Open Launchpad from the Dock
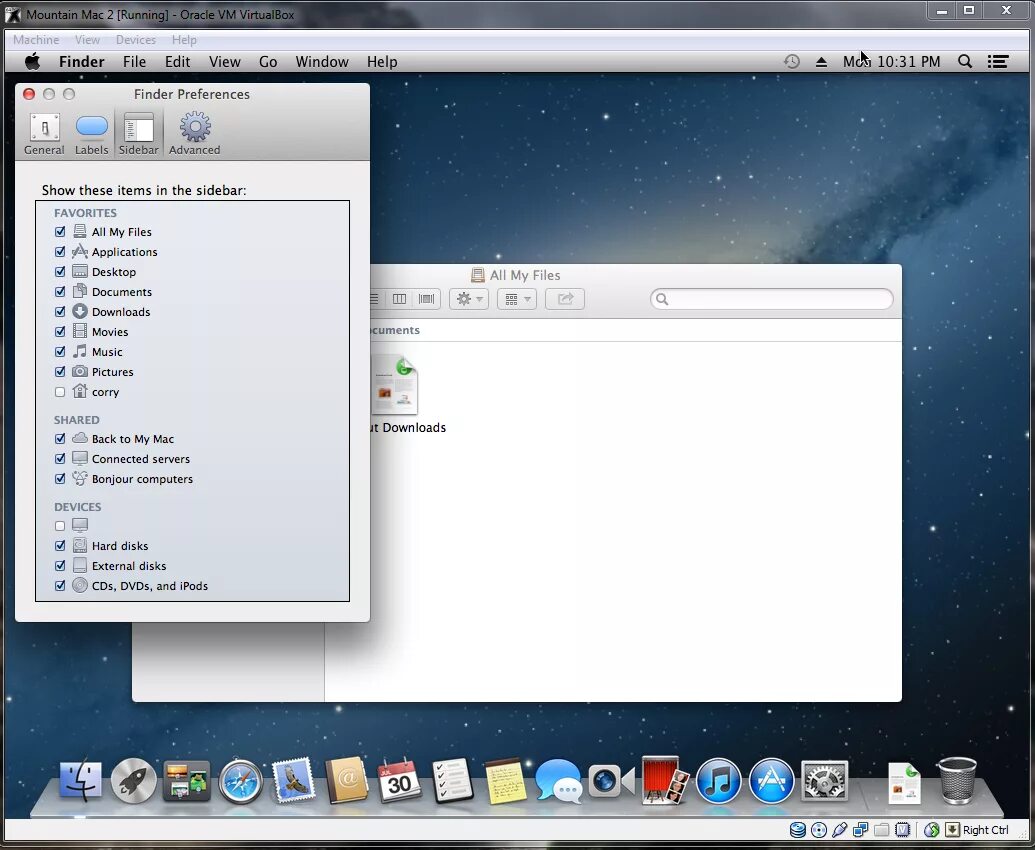Viewport: 1035px width, 850px height. pos(134,781)
